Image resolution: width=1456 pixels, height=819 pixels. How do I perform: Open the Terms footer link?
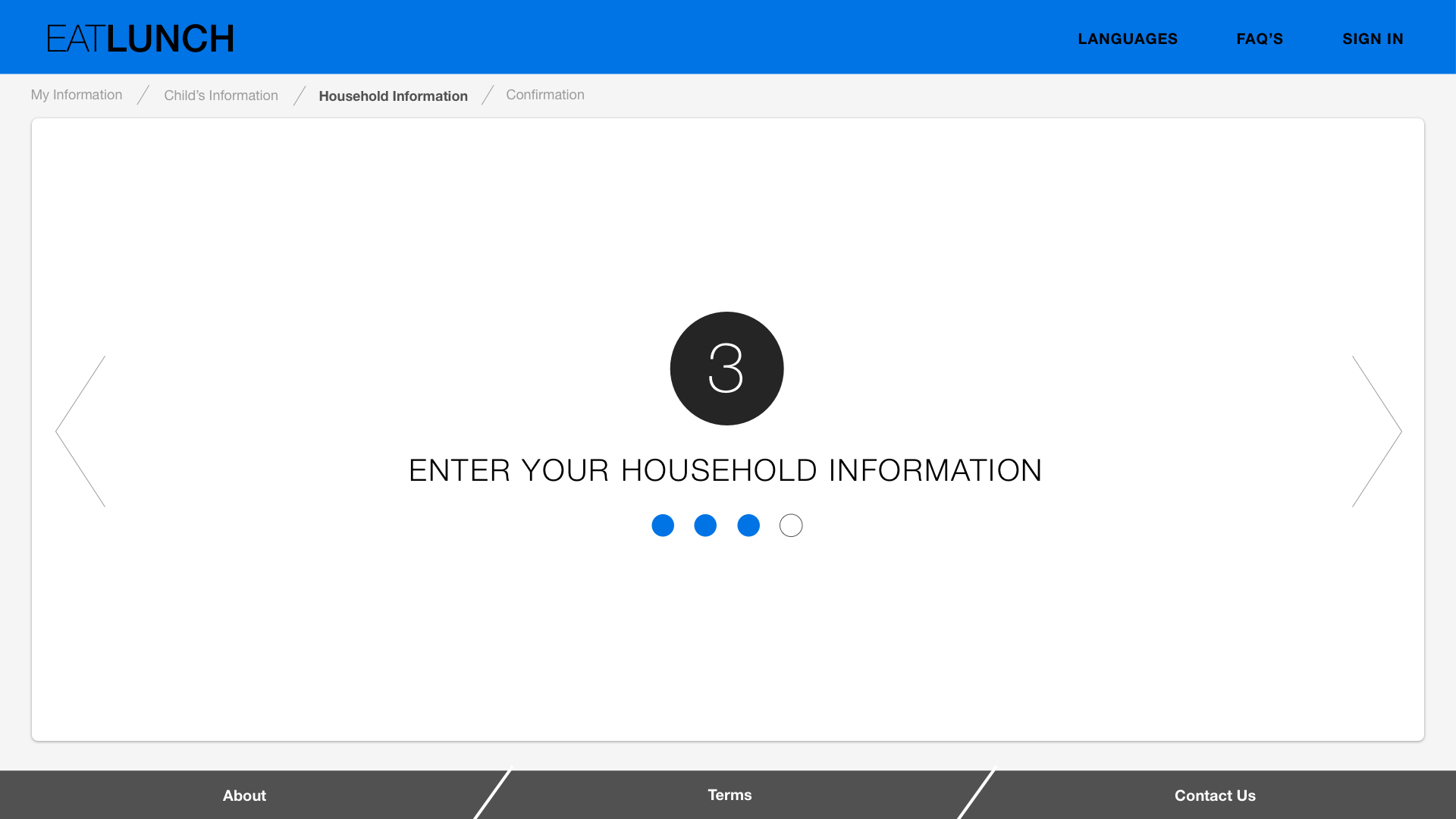click(x=730, y=795)
